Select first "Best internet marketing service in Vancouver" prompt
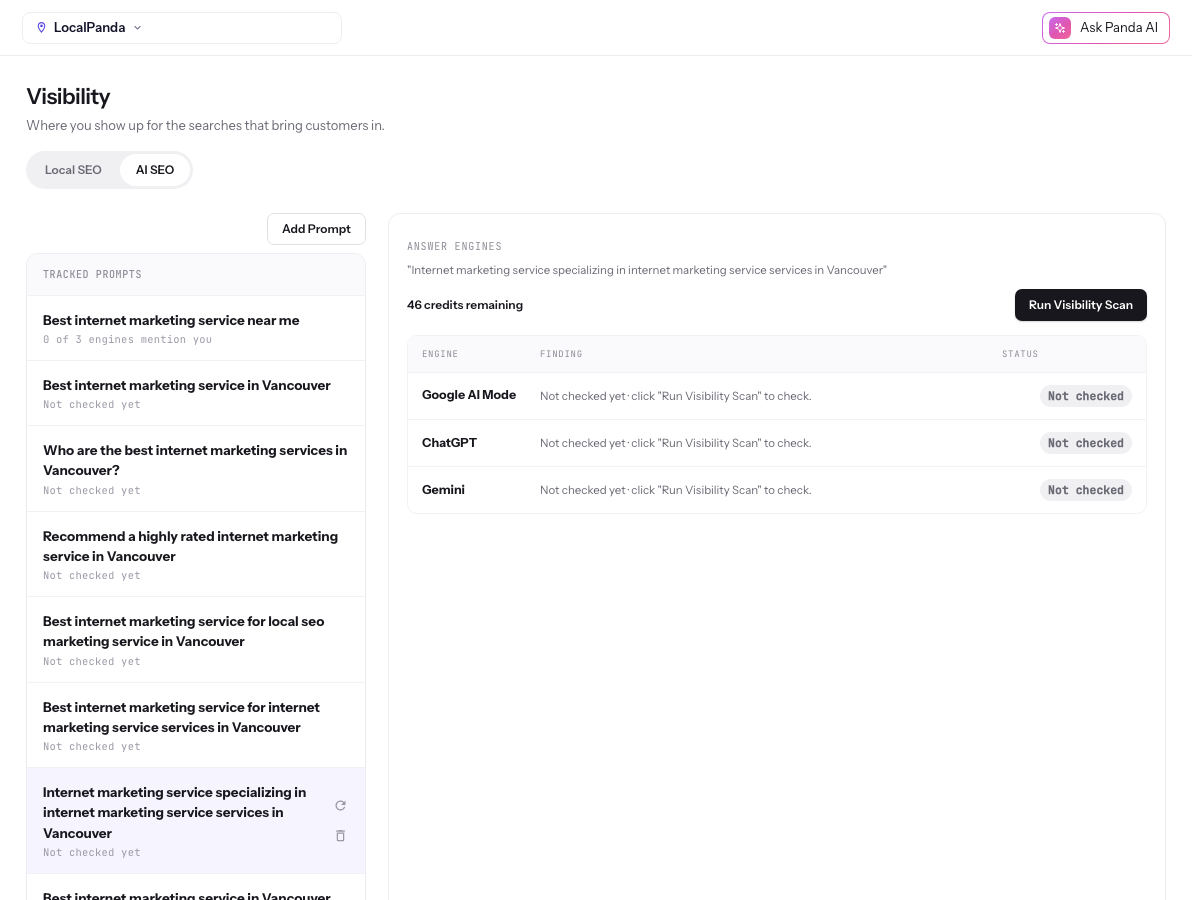Screen dimensions: 1192x900 (196, 393)
